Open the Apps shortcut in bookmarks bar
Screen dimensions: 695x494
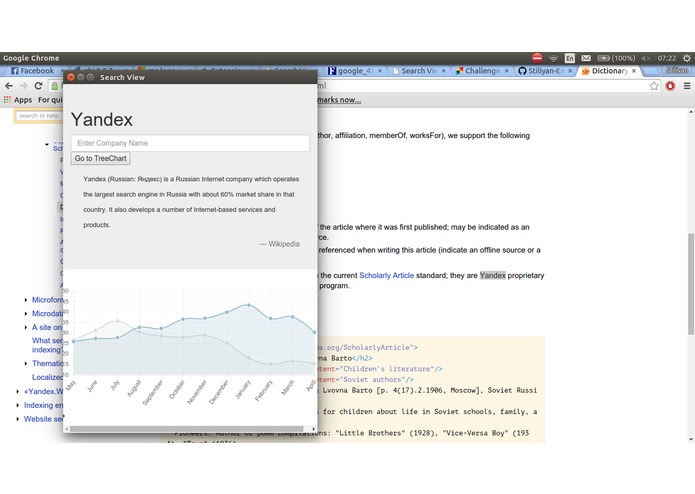pyautogui.click(x=18, y=100)
